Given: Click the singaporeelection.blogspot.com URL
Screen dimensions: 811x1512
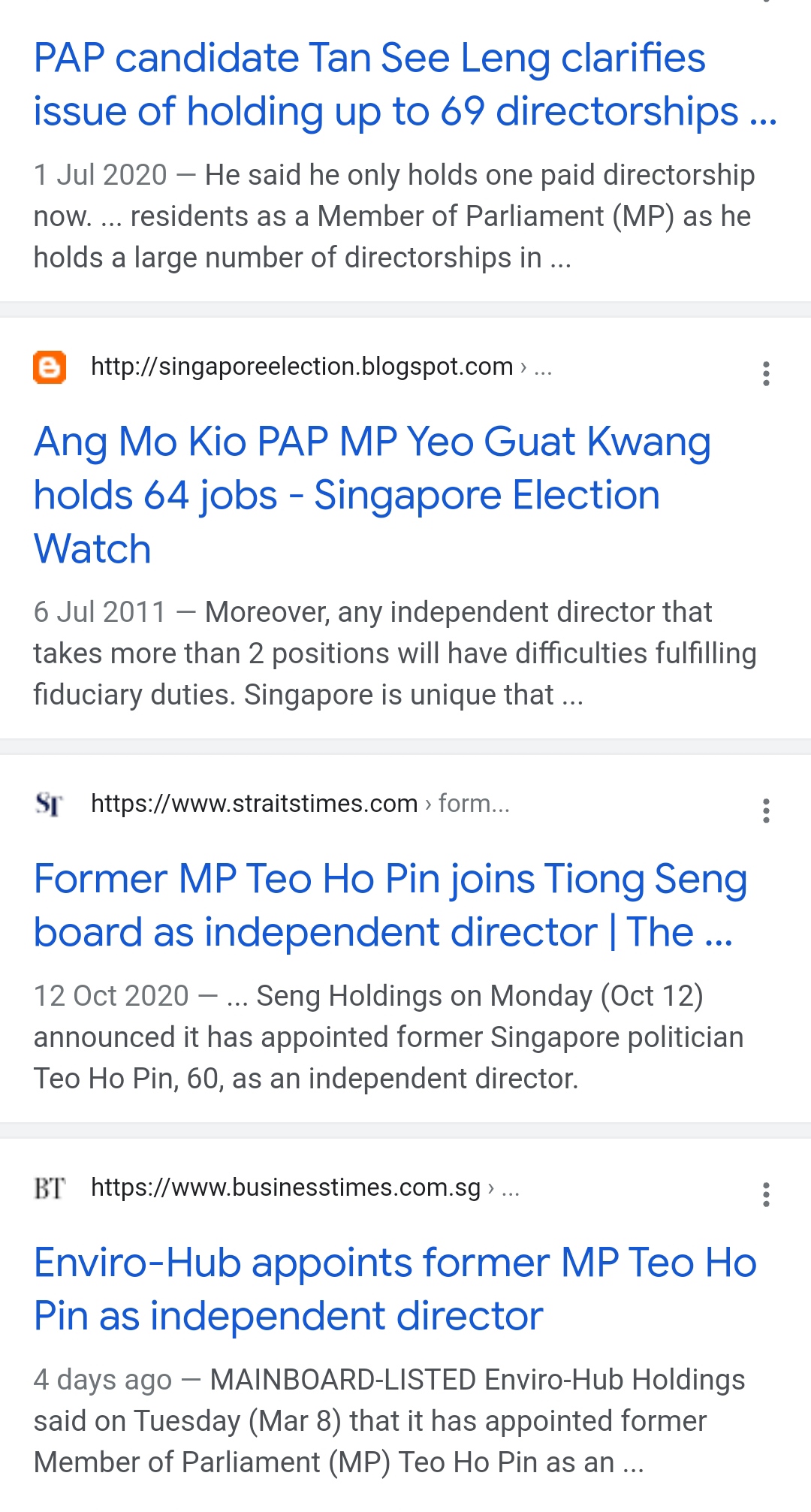Looking at the screenshot, I should point(302,367).
